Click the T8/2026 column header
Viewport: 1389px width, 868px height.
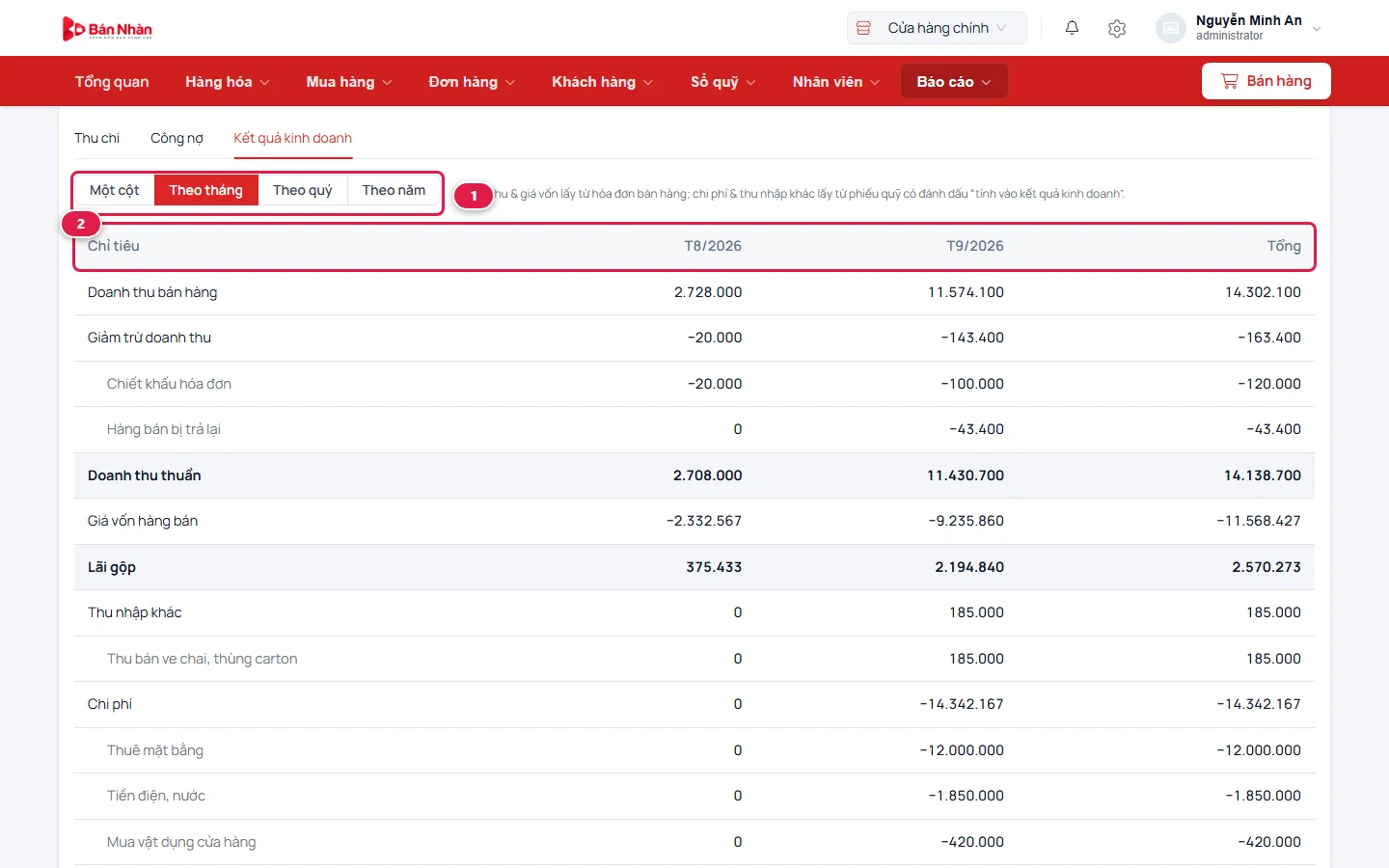point(713,246)
